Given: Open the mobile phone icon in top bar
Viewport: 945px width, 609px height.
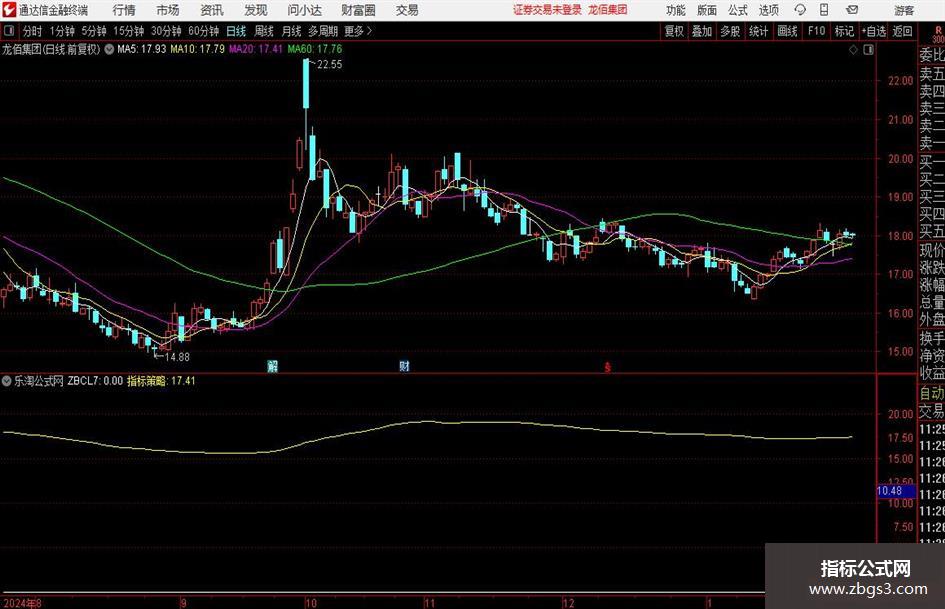Looking at the screenshot, I should pyautogui.click(x=824, y=10).
